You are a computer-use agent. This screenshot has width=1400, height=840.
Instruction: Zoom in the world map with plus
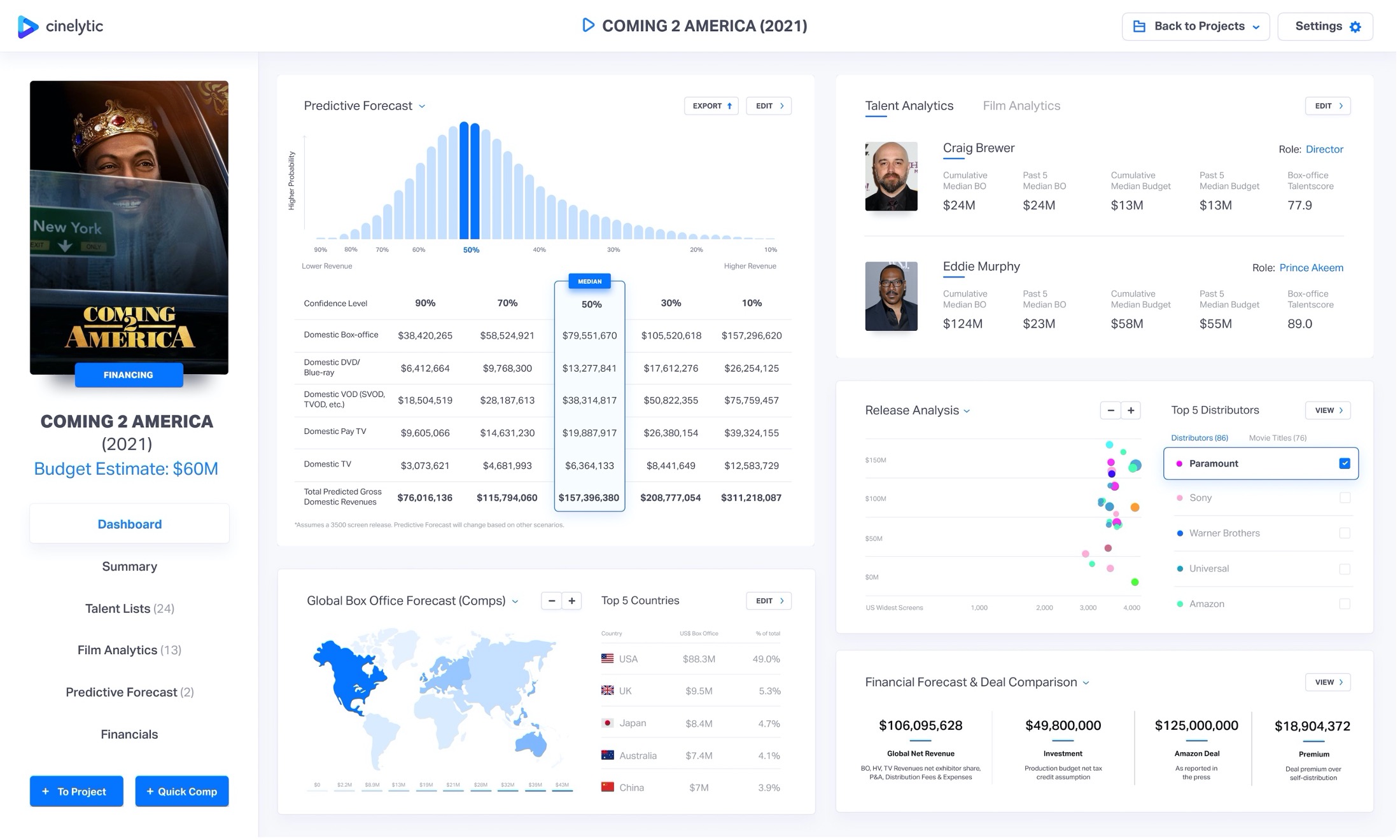[572, 601]
